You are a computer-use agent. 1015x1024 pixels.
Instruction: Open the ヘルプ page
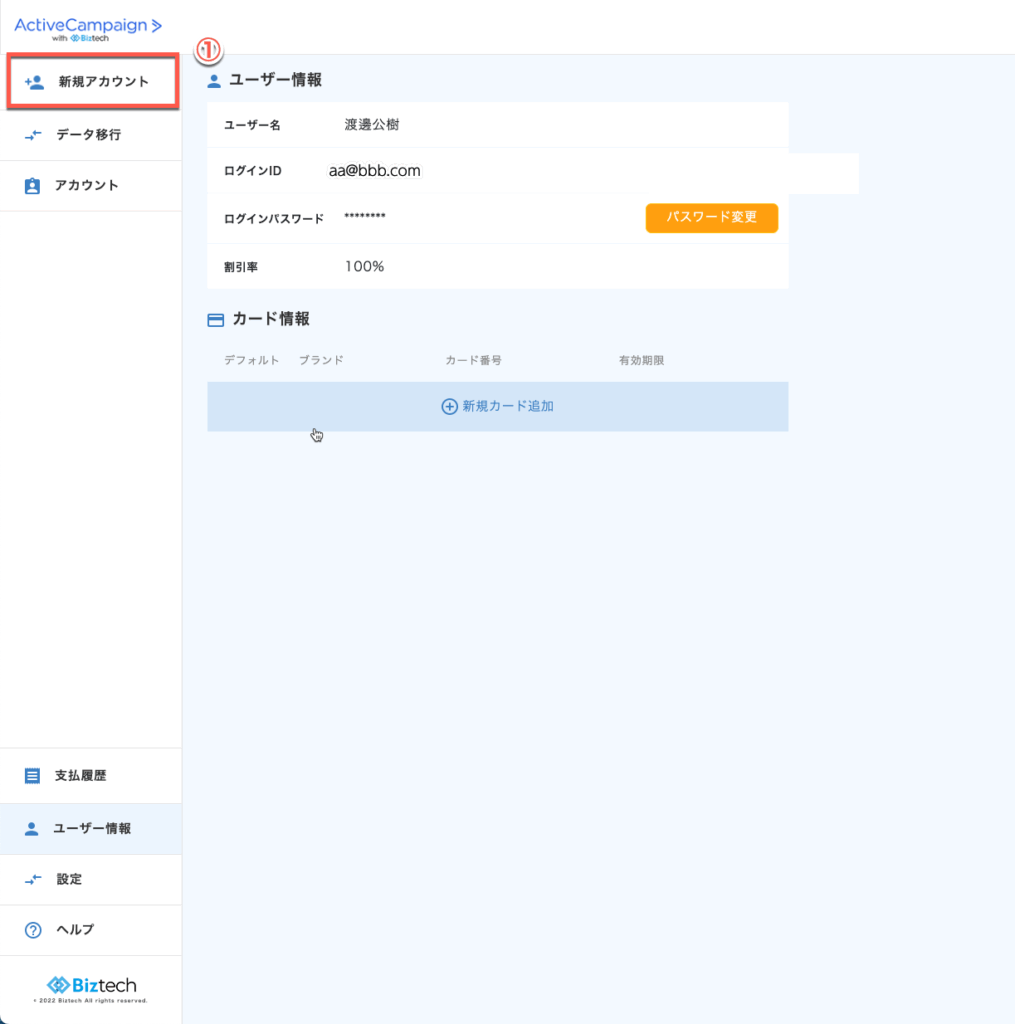pyautogui.click(x=74, y=930)
